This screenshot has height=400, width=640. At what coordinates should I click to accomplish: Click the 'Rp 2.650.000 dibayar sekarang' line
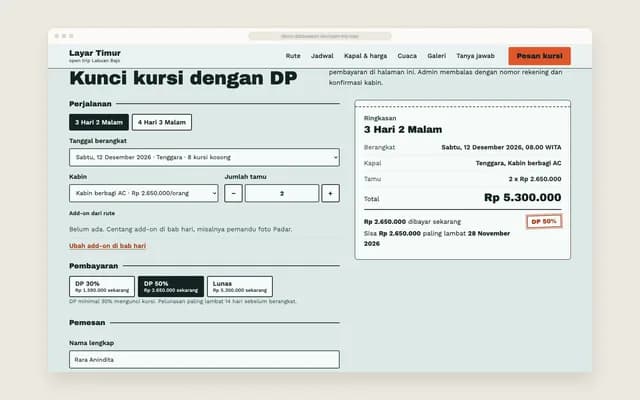[412, 222]
